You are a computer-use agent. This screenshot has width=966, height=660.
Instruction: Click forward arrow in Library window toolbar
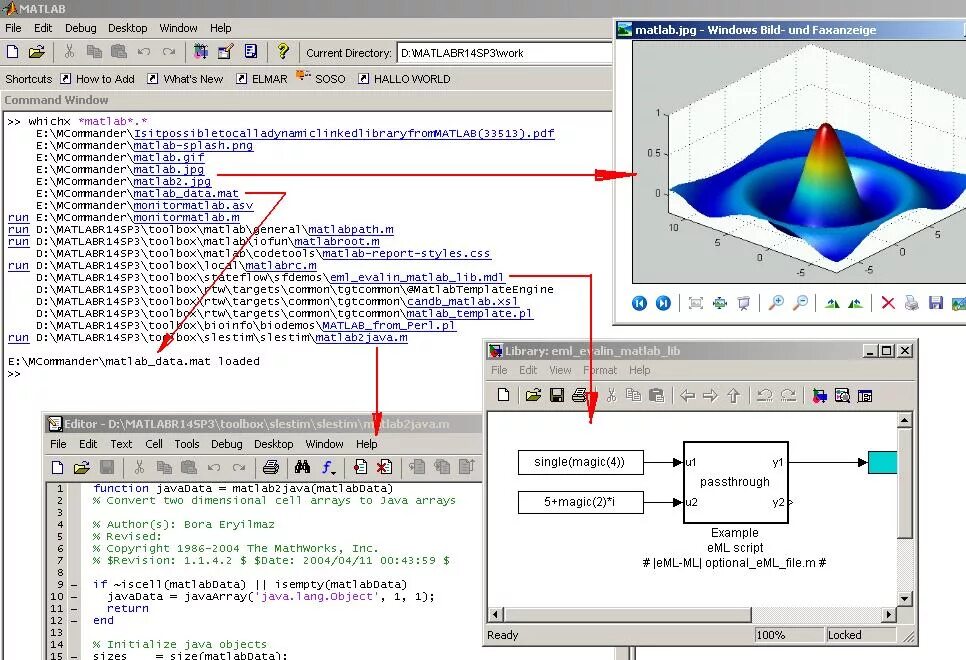point(710,396)
